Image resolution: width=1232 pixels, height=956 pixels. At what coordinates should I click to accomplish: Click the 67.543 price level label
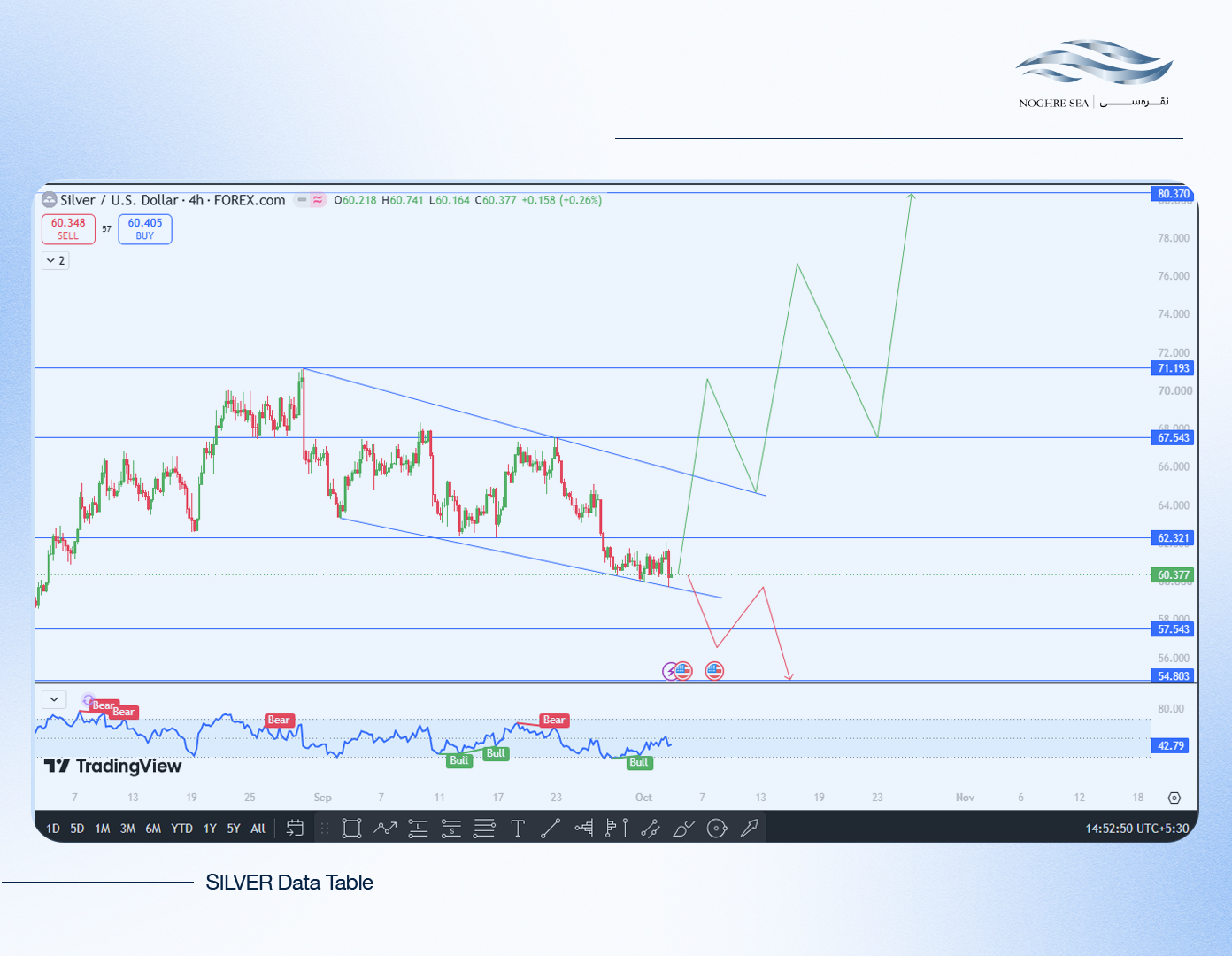pyautogui.click(x=1174, y=437)
